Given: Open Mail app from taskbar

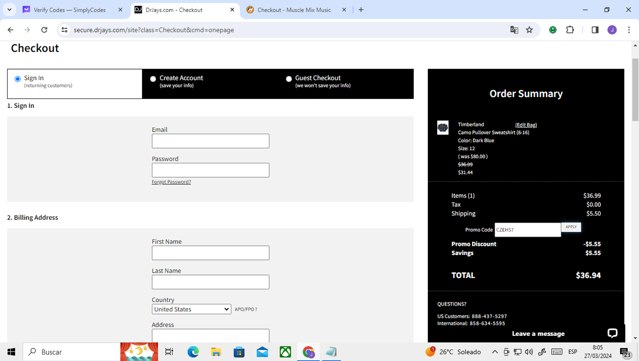Looking at the screenshot, I should [262, 352].
